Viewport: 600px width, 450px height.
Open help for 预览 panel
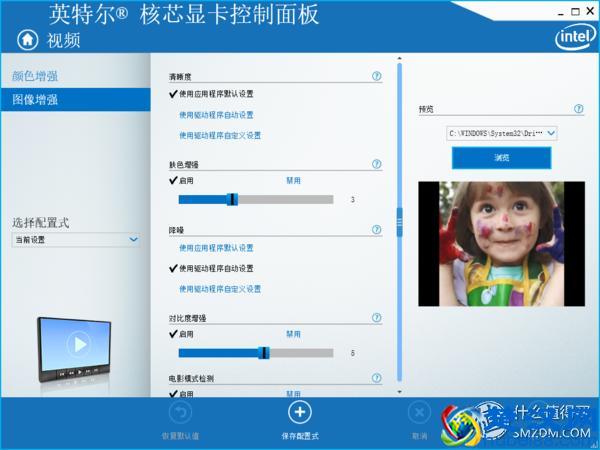[x=579, y=109]
